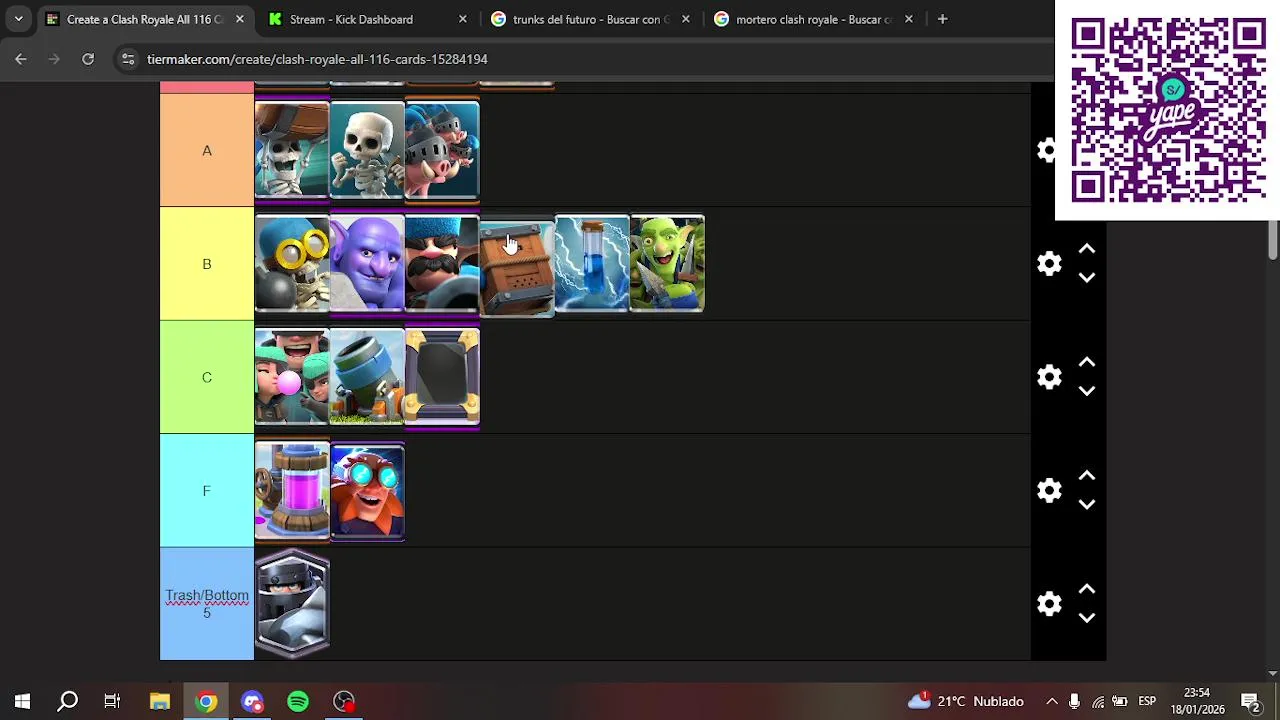Click the blue tier F label
The width and height of the screenshot is (1280, 720).
pos(207,491)
